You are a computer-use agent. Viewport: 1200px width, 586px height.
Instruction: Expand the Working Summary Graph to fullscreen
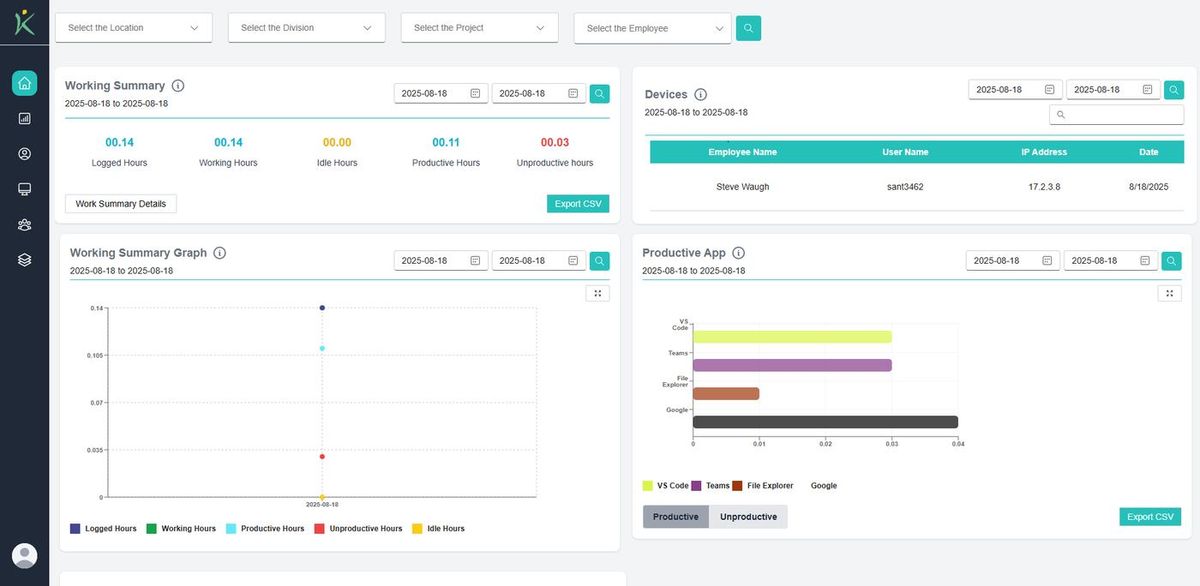click(x=597, y=293)
